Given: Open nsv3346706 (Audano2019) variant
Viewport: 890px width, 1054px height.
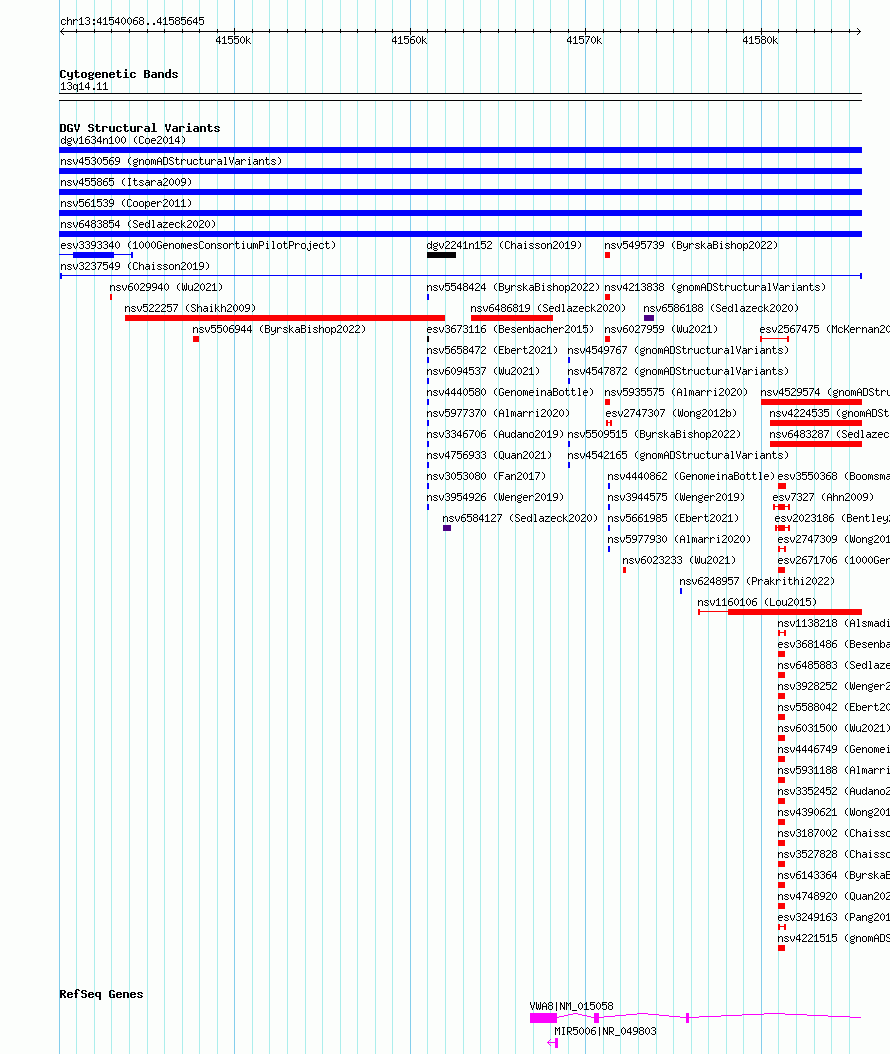Looking at the screenshot, I should [495, 434].
